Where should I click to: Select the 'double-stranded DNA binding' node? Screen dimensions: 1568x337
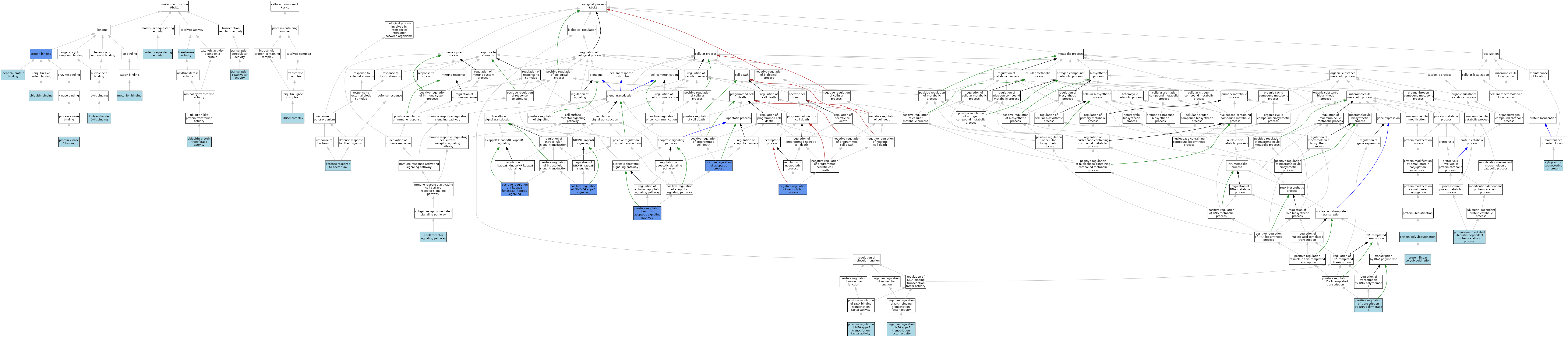tap(99, 118)
